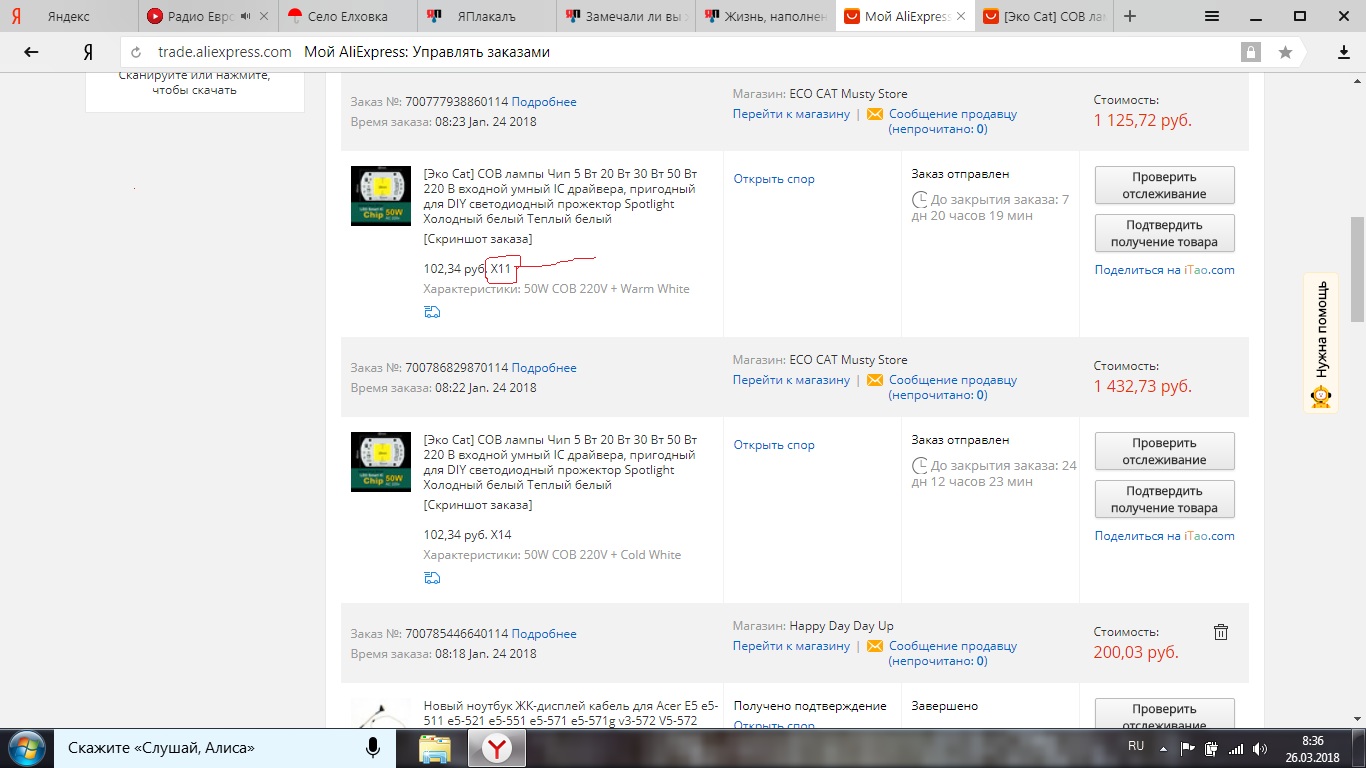This screenshot has height=768, width=1366.
Task: Click the truck icon under the Warm White item
Action: pyautogui.click(x=432, y=312)
